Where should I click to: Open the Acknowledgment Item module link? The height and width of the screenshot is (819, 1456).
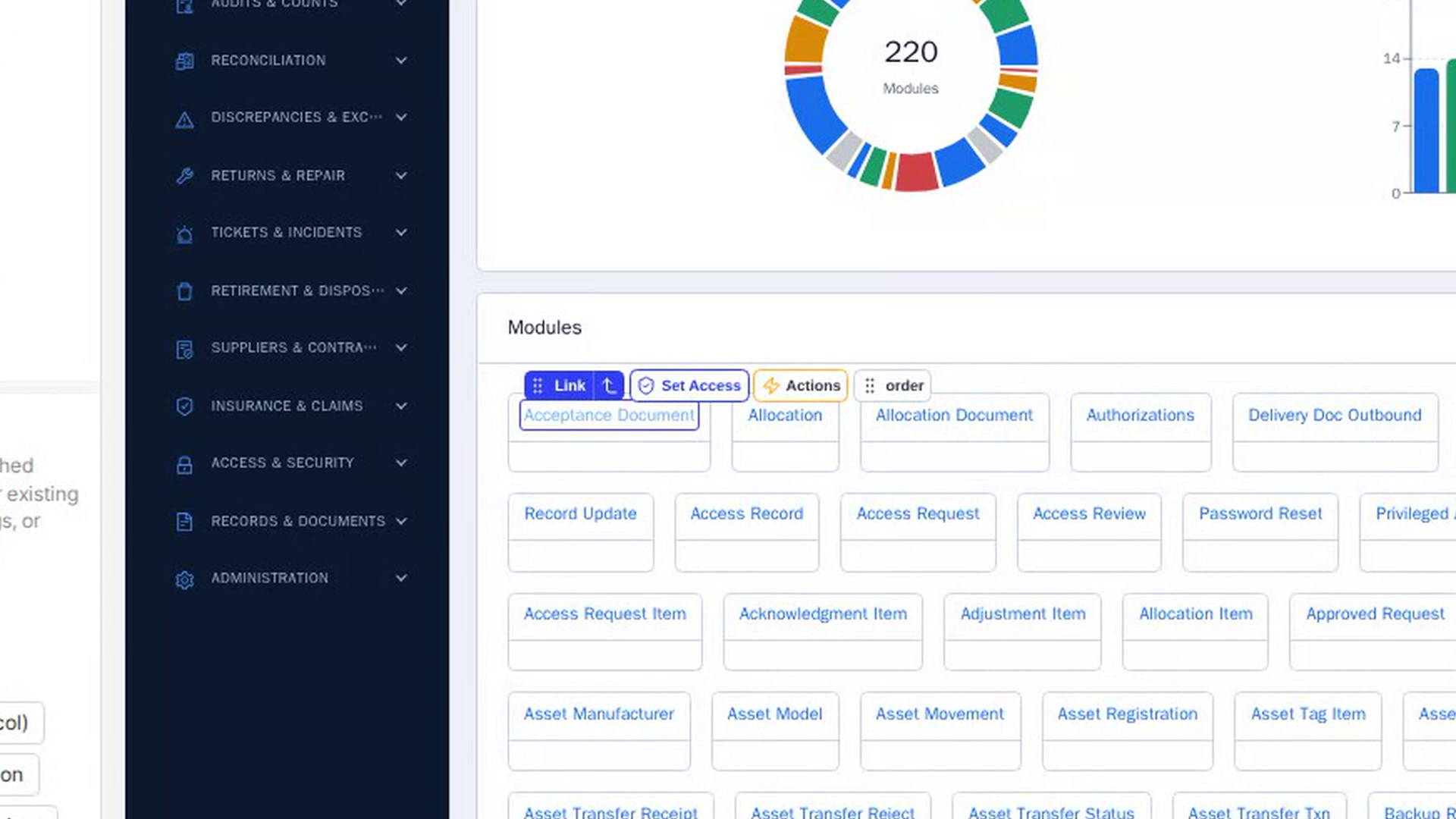click(x=823, y=614)
